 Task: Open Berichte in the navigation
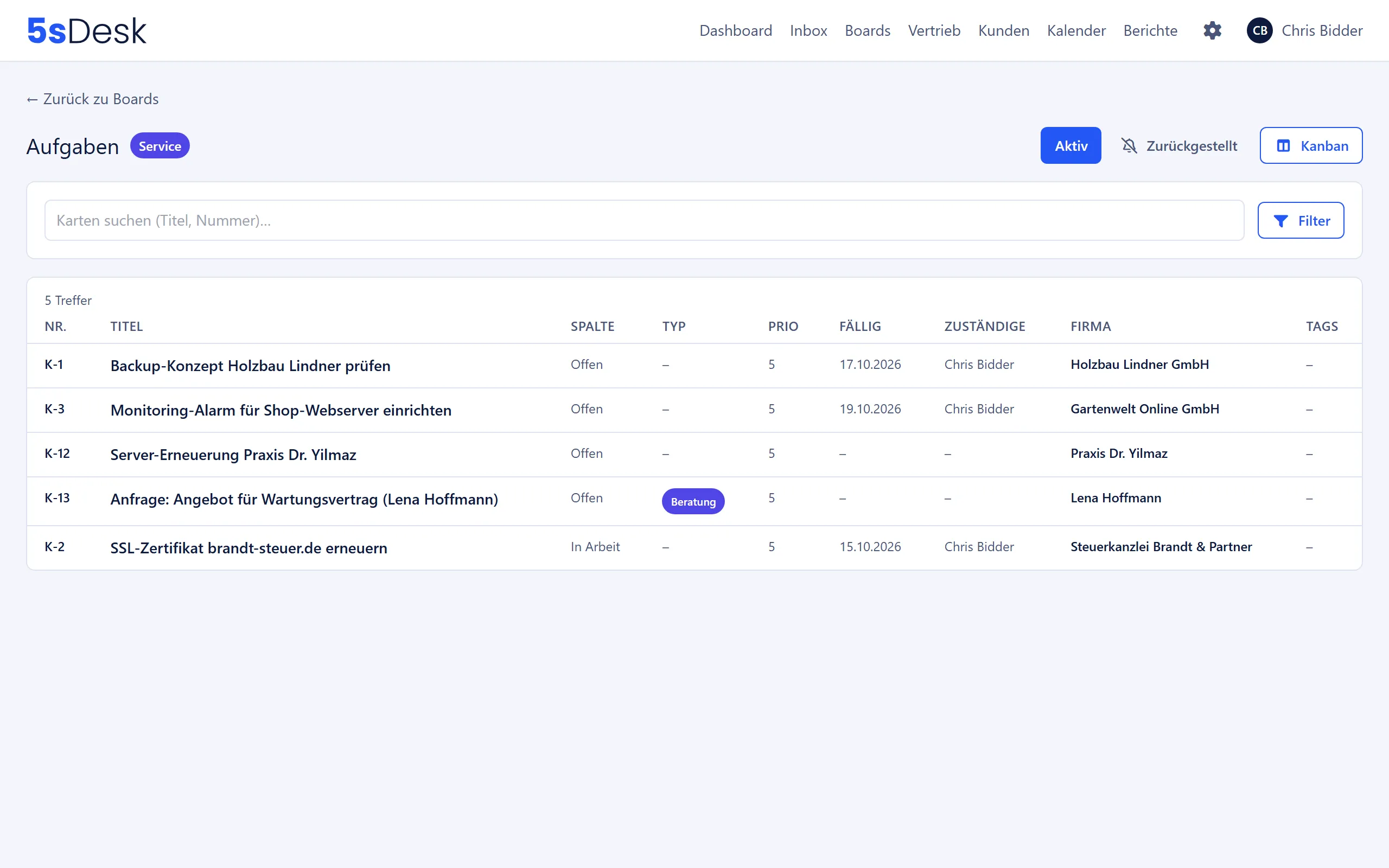(1150, 30)
